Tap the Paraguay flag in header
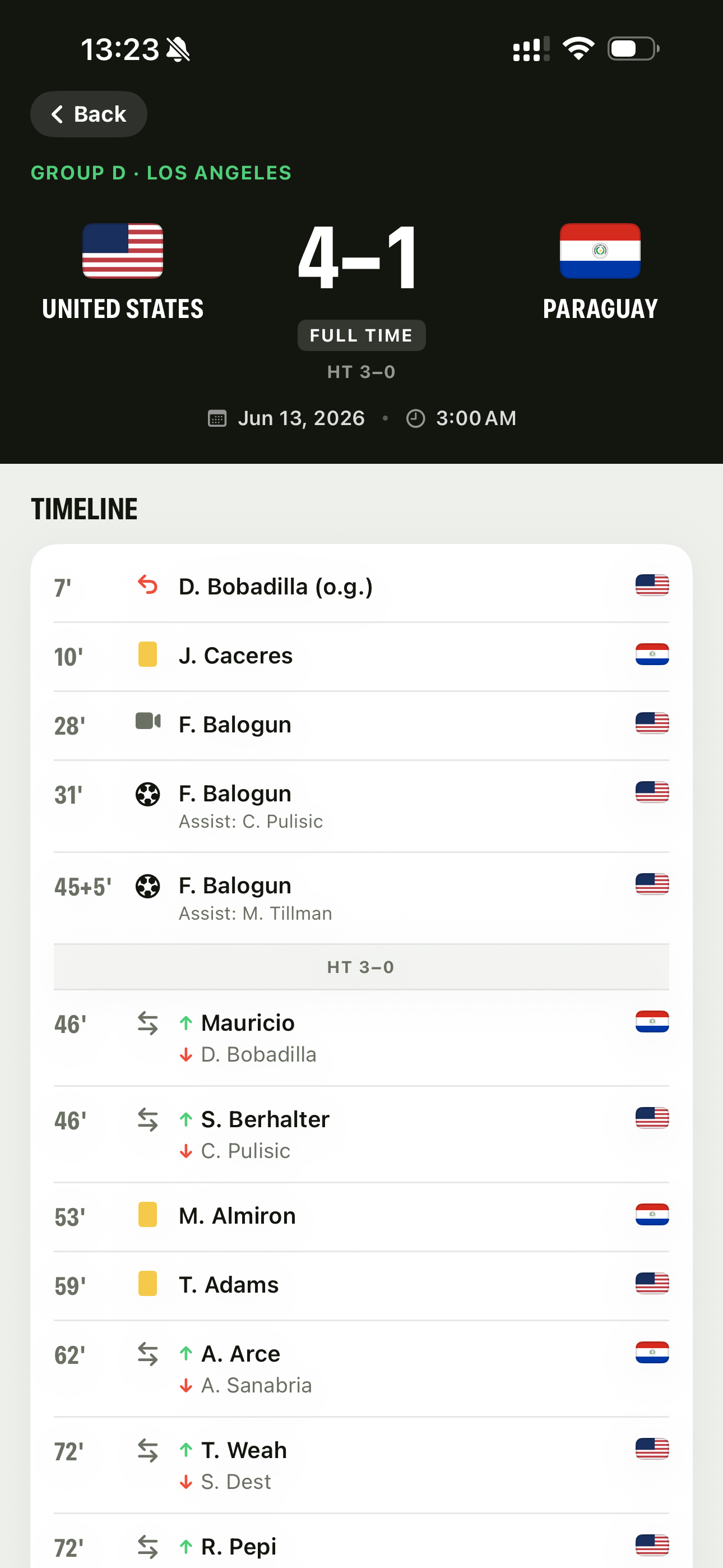The image size is (723, 1568). click(600, 251)
